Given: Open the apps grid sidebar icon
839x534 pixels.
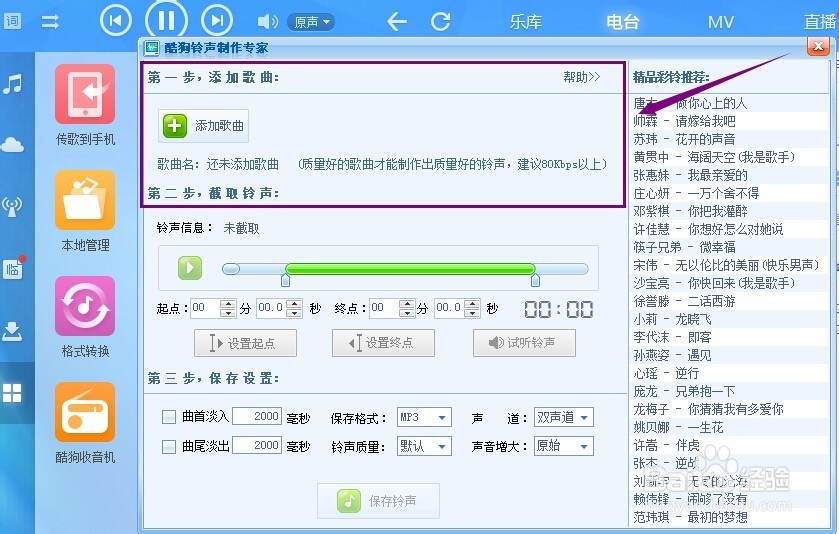Looking at the screenshot, I should 12,393.
